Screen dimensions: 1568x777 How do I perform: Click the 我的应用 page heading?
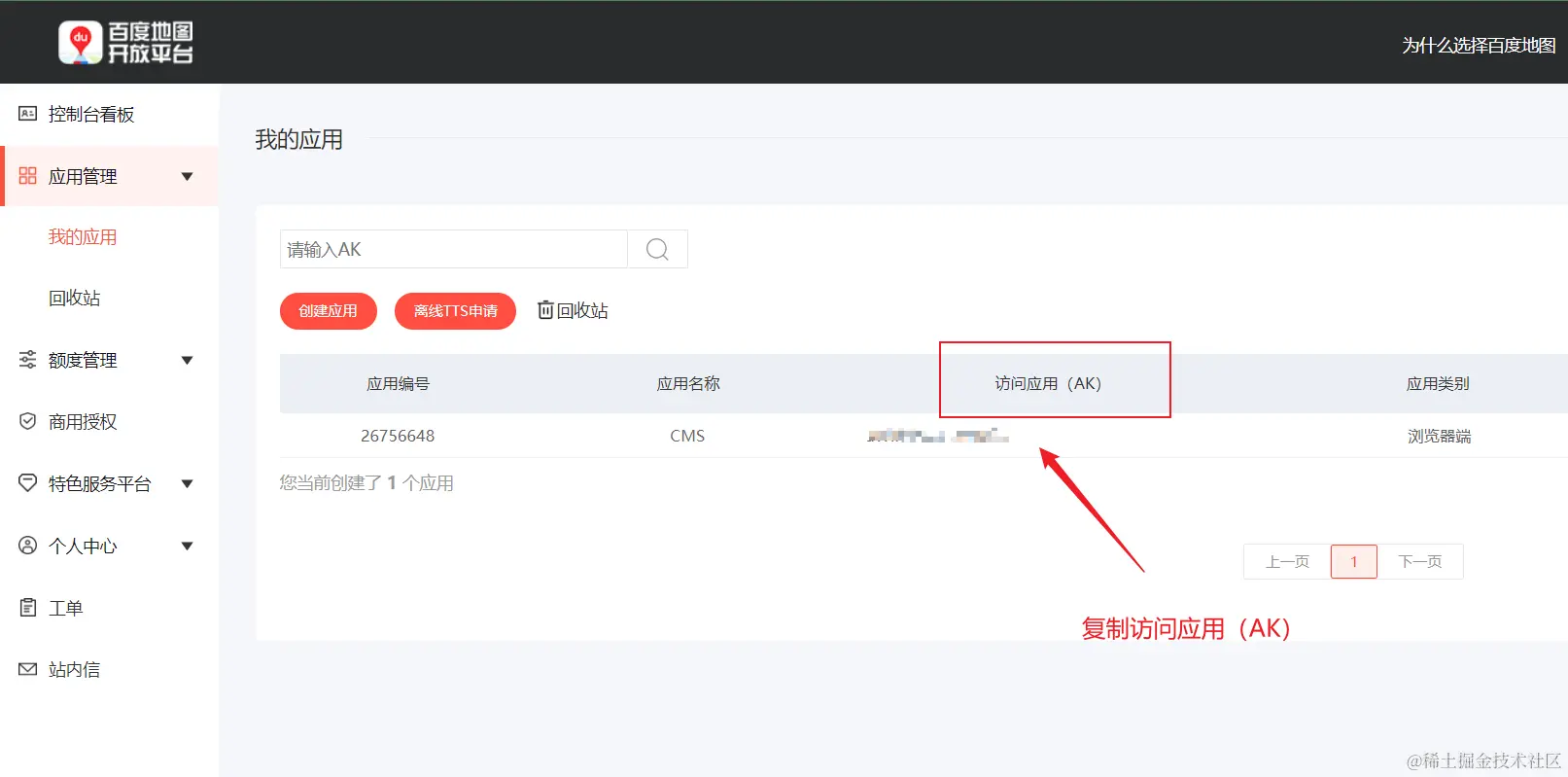(x=299, y=139)
